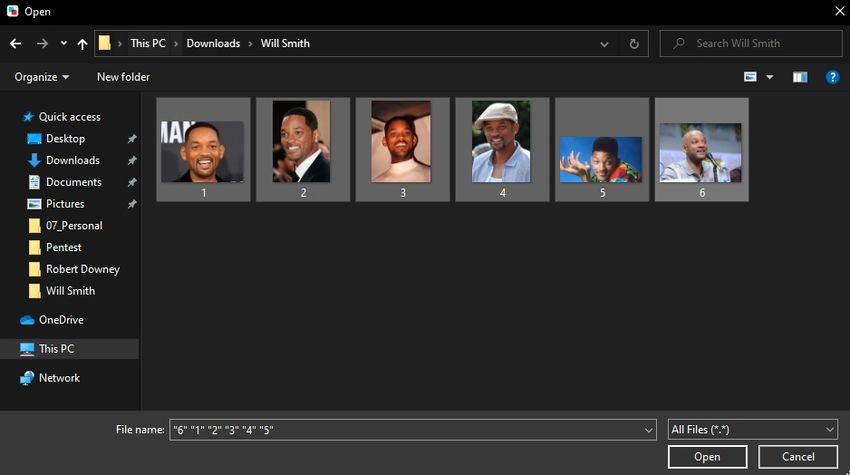
Task: Select Downloads in the address path
Action: tap(213, 43)
